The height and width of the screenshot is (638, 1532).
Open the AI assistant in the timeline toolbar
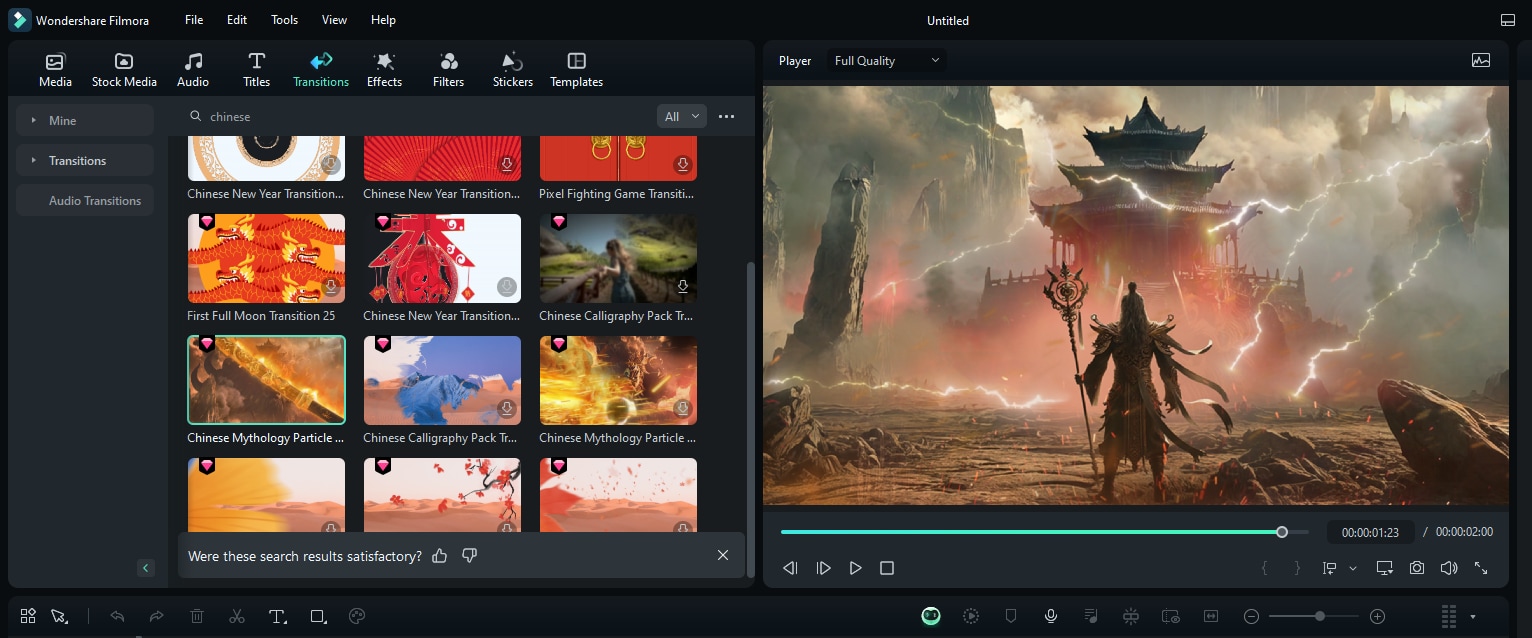930,616
